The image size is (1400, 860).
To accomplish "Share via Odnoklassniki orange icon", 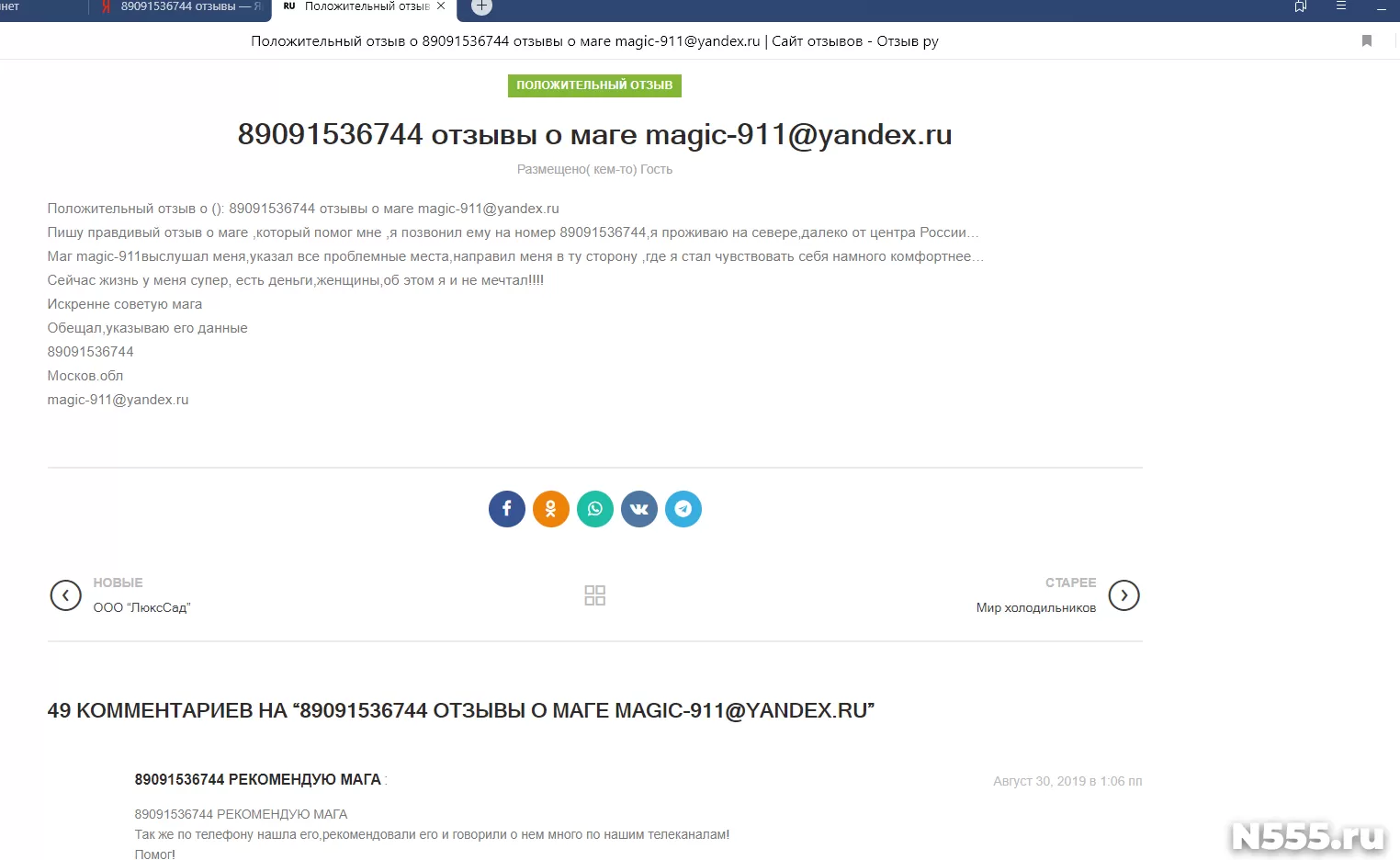I will (551, 509).
